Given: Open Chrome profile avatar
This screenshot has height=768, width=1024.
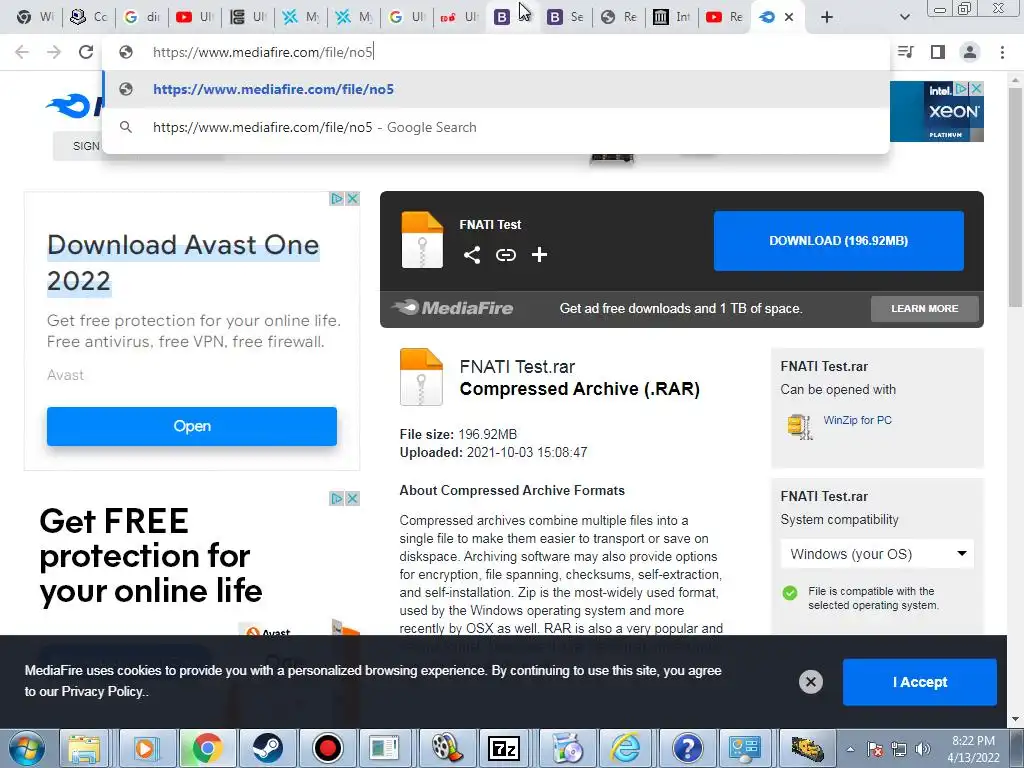Looking at the screenshot, I should [970, 52].
